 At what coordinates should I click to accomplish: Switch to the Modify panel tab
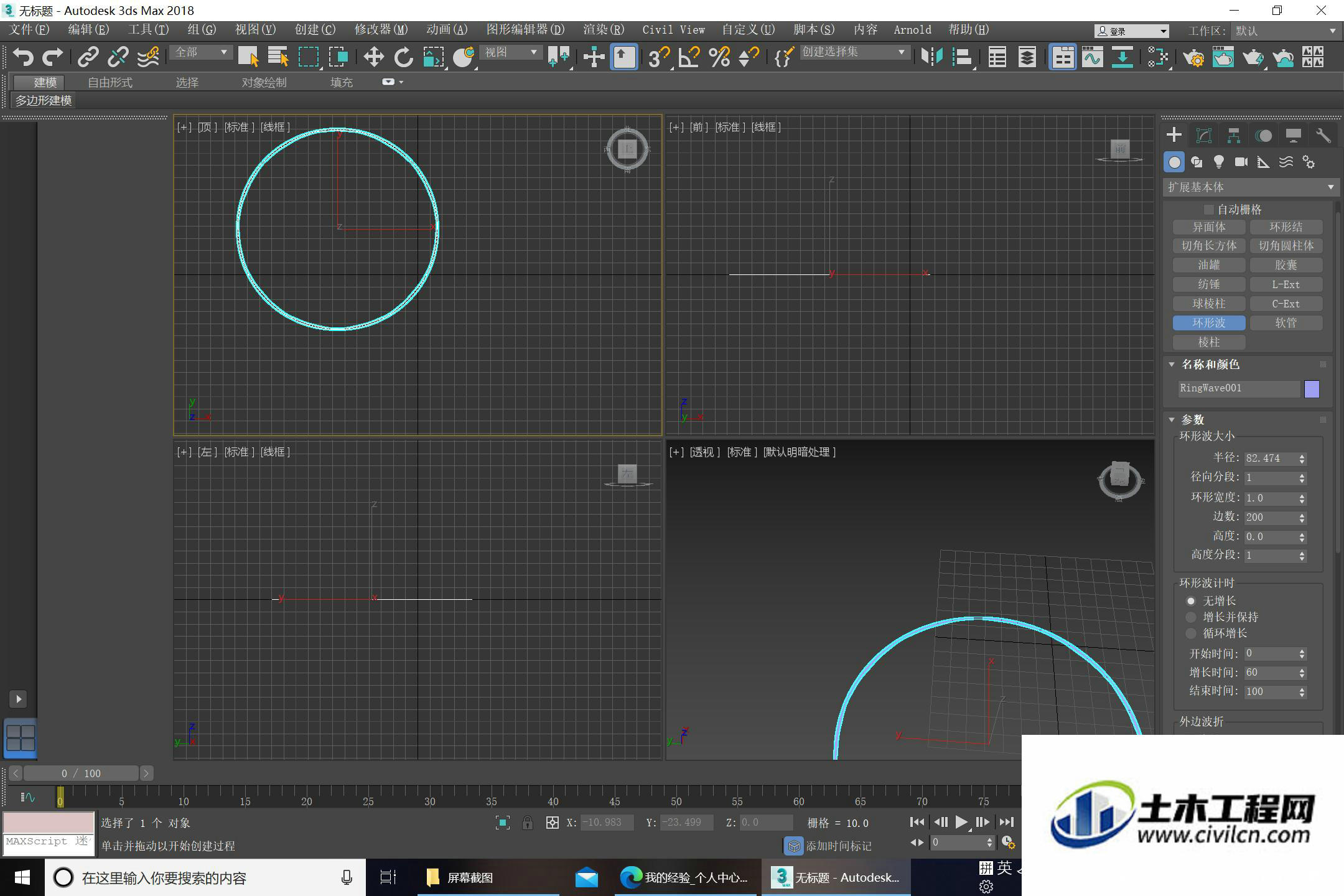click(1204, 136)
